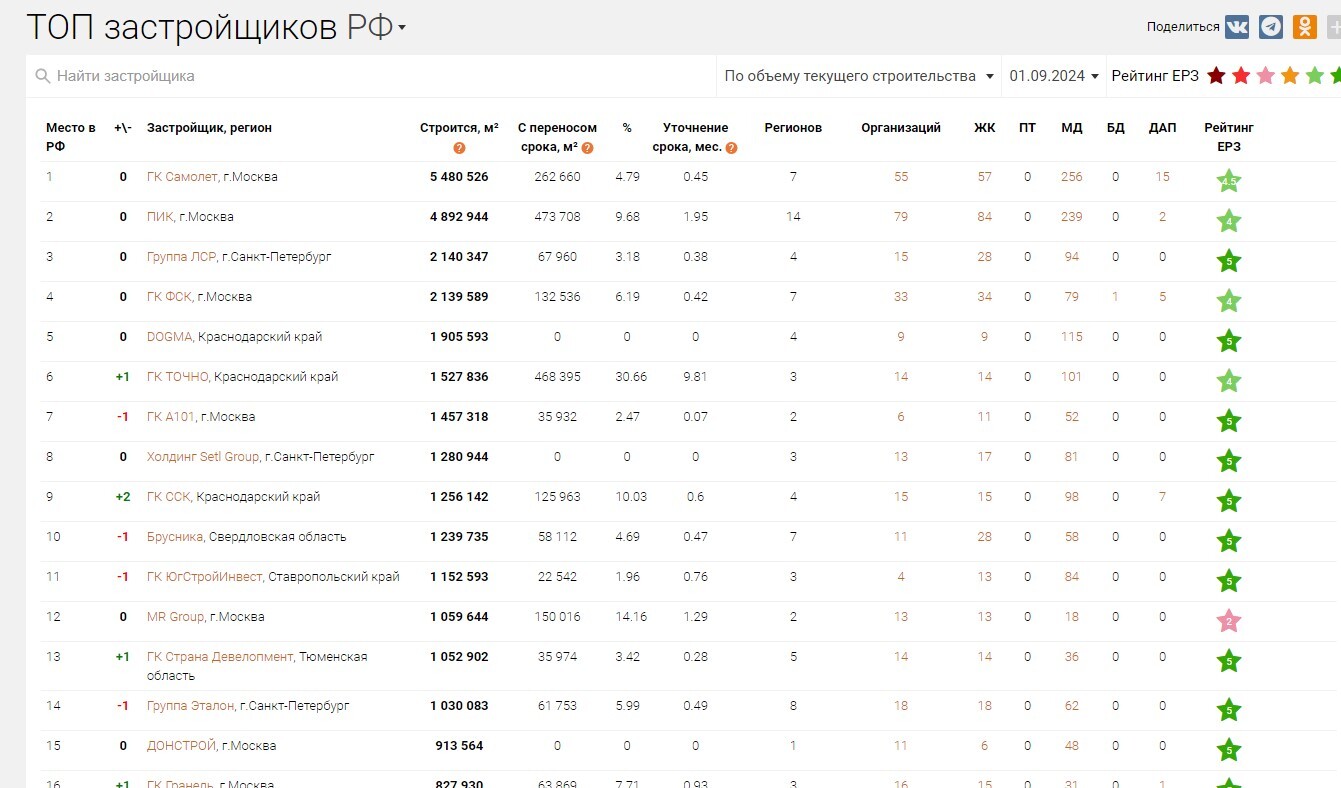The image size is (1341, 788).
Task: Select the value 5 480 526 for ГК Самолет
Action: [459, 177]
